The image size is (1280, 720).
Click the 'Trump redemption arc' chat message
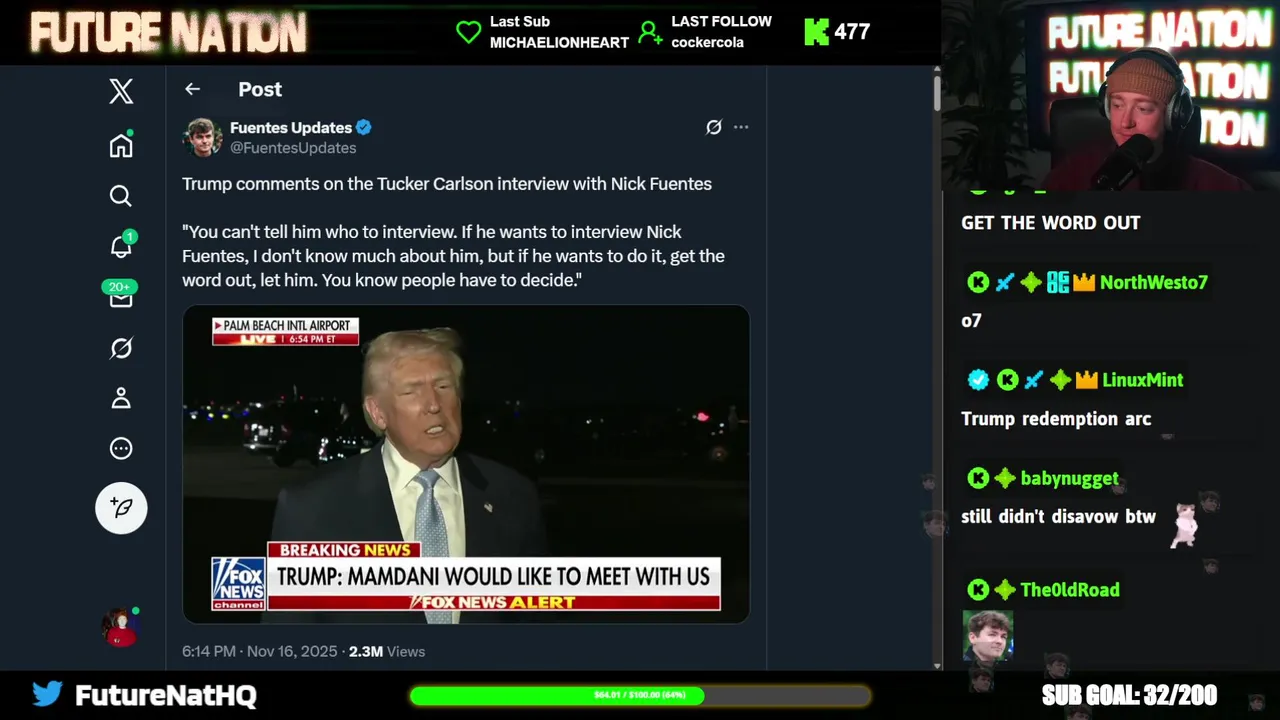[x=1056, y=419]
